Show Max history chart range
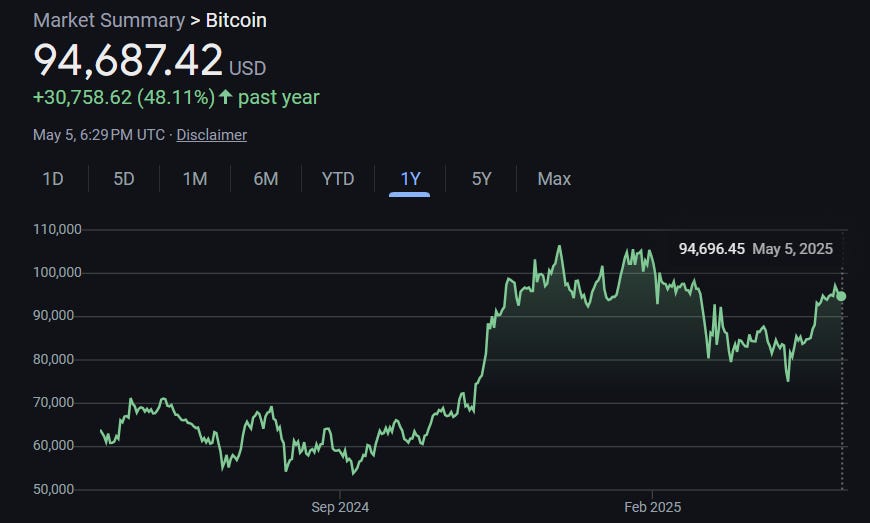 tap(554, 179)
